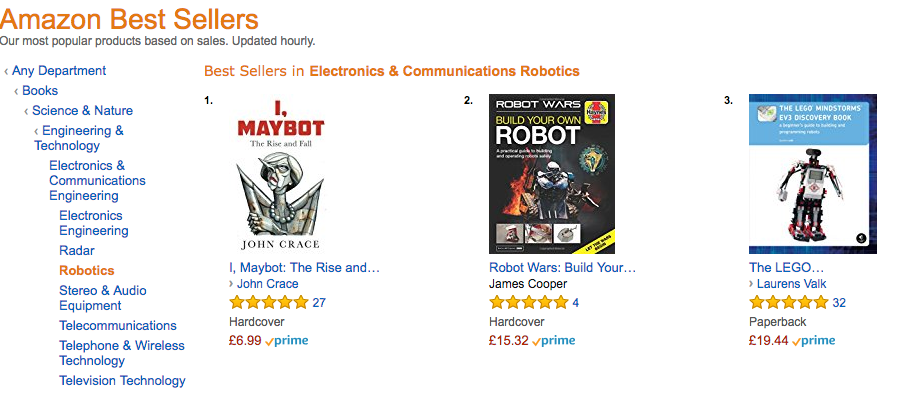Go up to the Books category
The image size is (921, 393).
[40, 91]
